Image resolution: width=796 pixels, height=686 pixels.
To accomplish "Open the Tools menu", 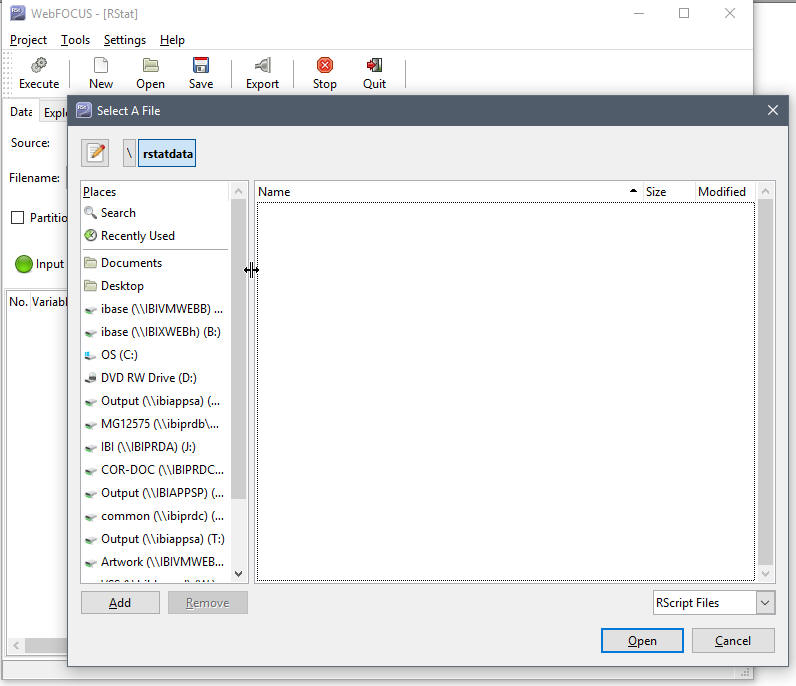I will (x=75, y=40).
